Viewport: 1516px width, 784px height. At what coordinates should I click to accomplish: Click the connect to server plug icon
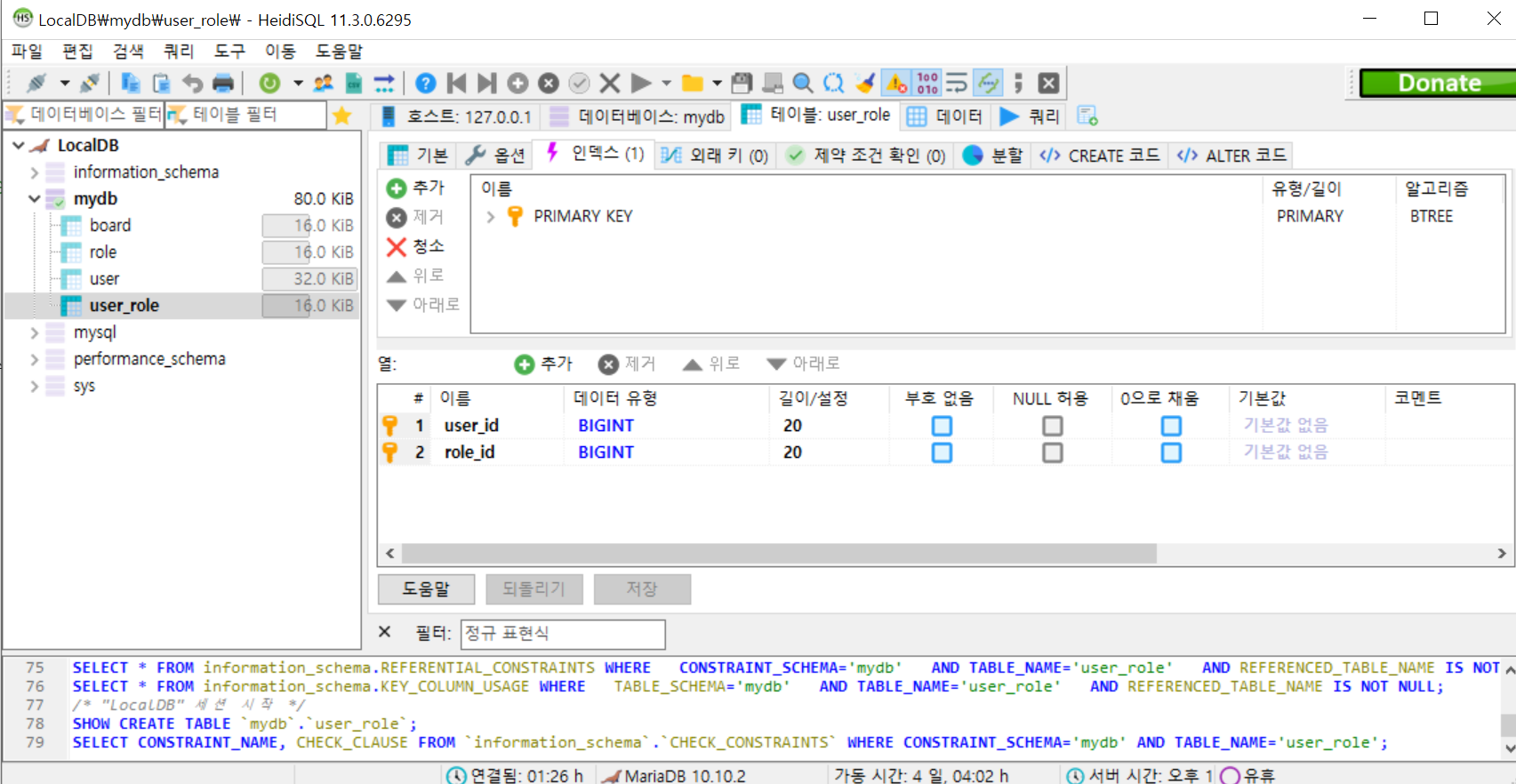pyautogui.click(x=36, y=83)
